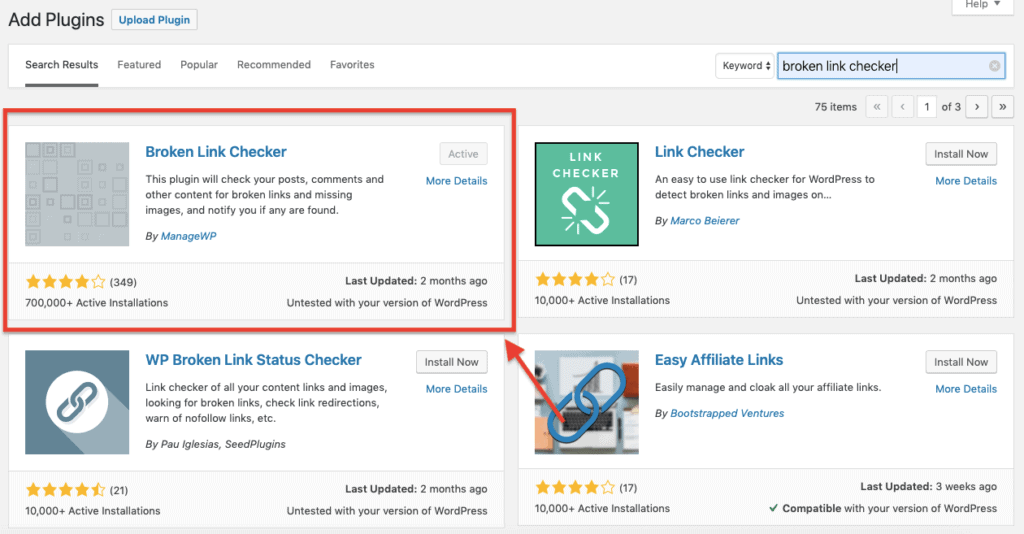Screen dimensions: 1024x534
Task: Click the Easy Affiliate Links plugin thumbnail
Action: coord(586,401)
